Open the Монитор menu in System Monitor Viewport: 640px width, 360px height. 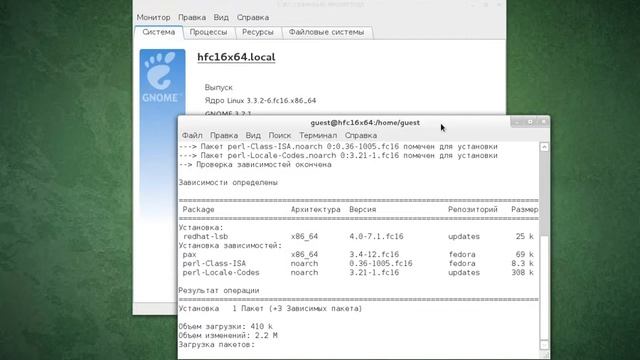153,18
